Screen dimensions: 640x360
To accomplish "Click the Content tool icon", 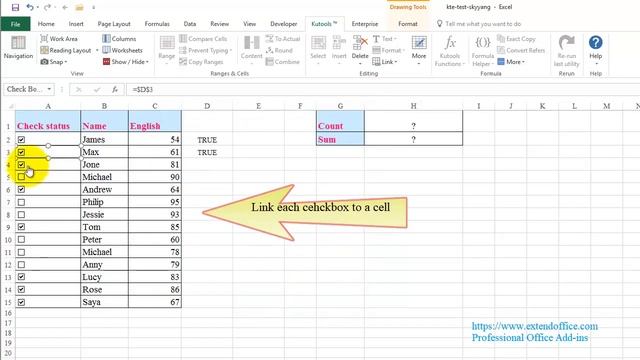I will (x=251, y=43).
